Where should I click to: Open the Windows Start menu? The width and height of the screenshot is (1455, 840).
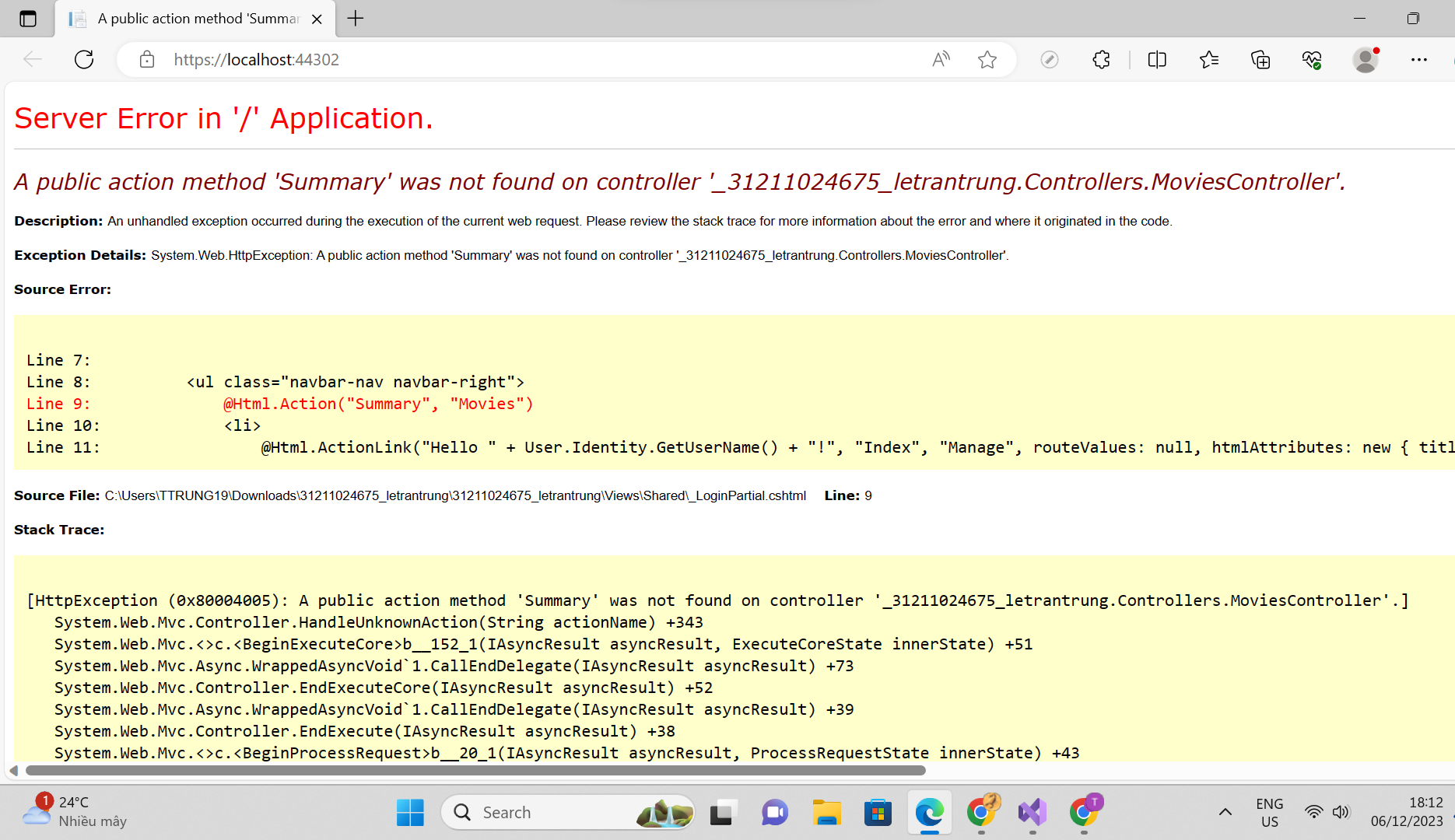(410, 813)
